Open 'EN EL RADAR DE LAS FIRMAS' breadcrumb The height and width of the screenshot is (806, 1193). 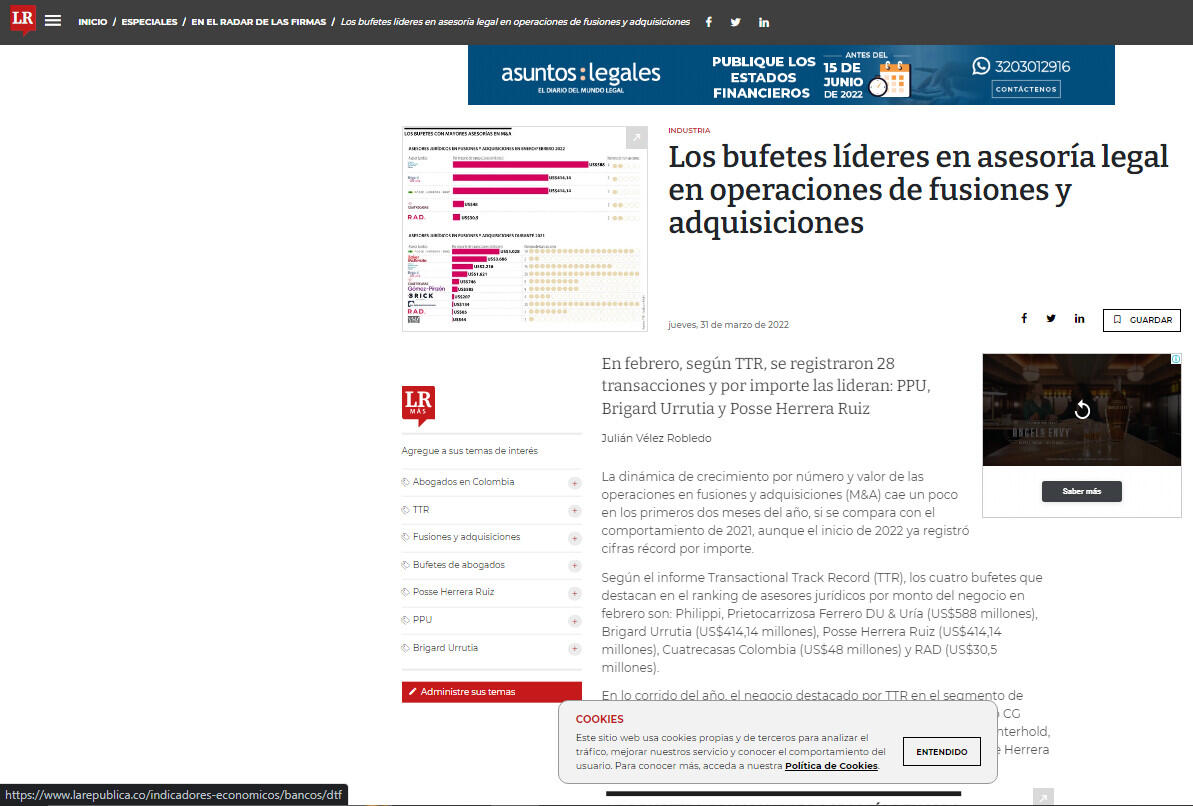[259, 22]
